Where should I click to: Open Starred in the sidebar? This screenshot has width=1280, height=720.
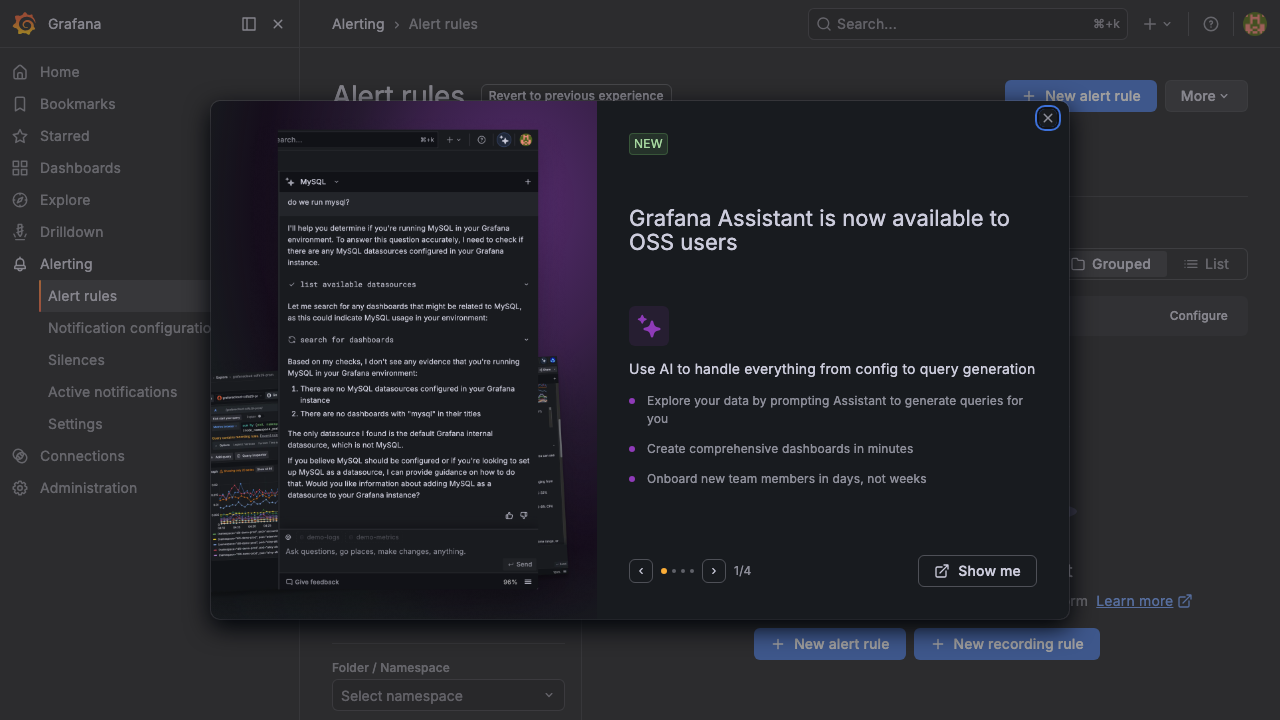point(64,136)
